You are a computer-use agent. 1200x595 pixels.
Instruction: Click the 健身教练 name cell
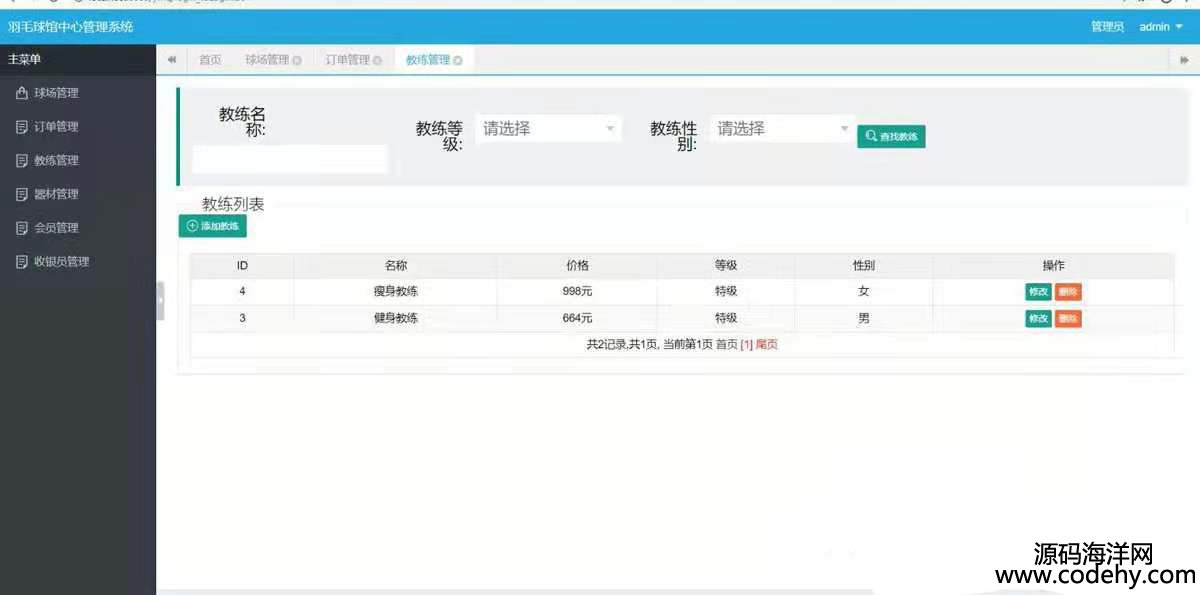click(395, 319)
